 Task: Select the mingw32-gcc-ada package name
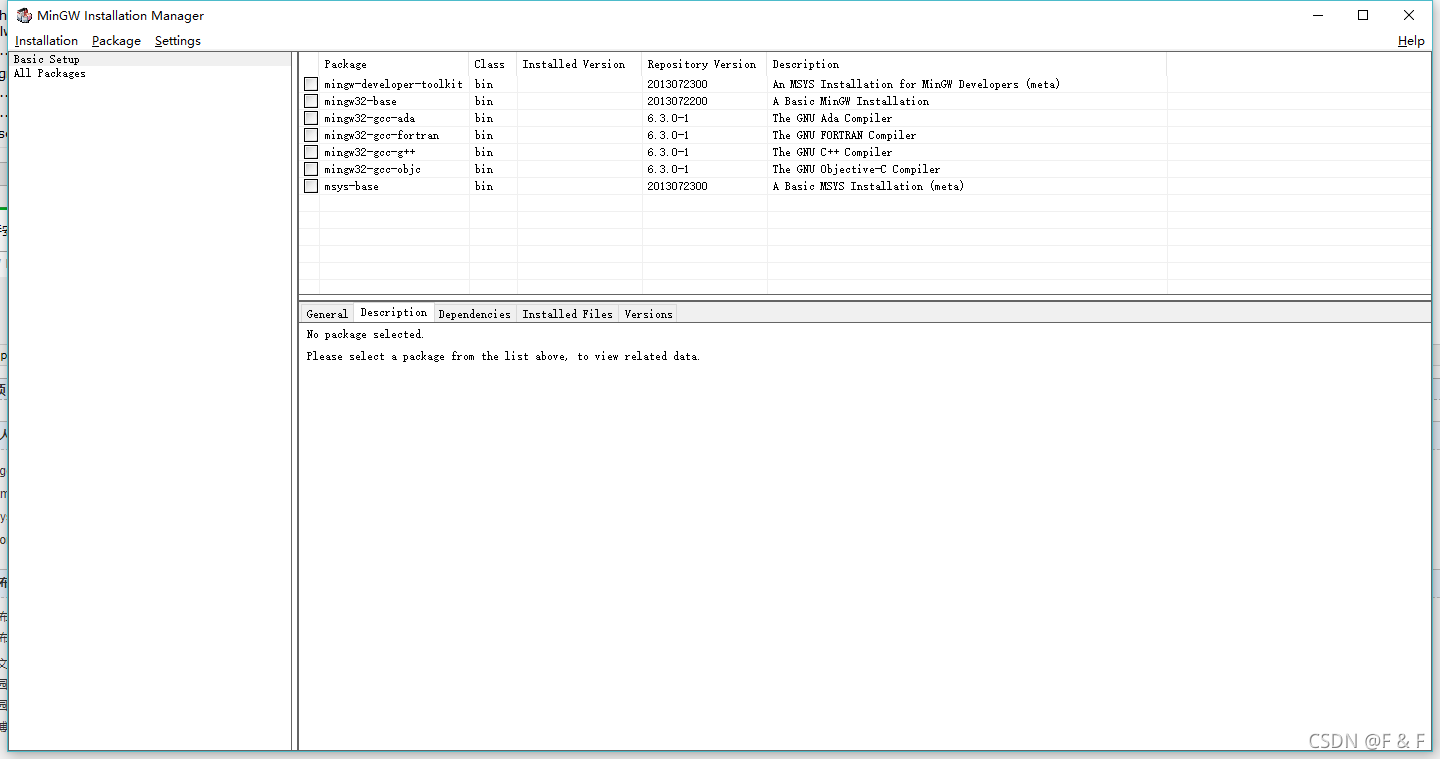click(x=369, y=118)
